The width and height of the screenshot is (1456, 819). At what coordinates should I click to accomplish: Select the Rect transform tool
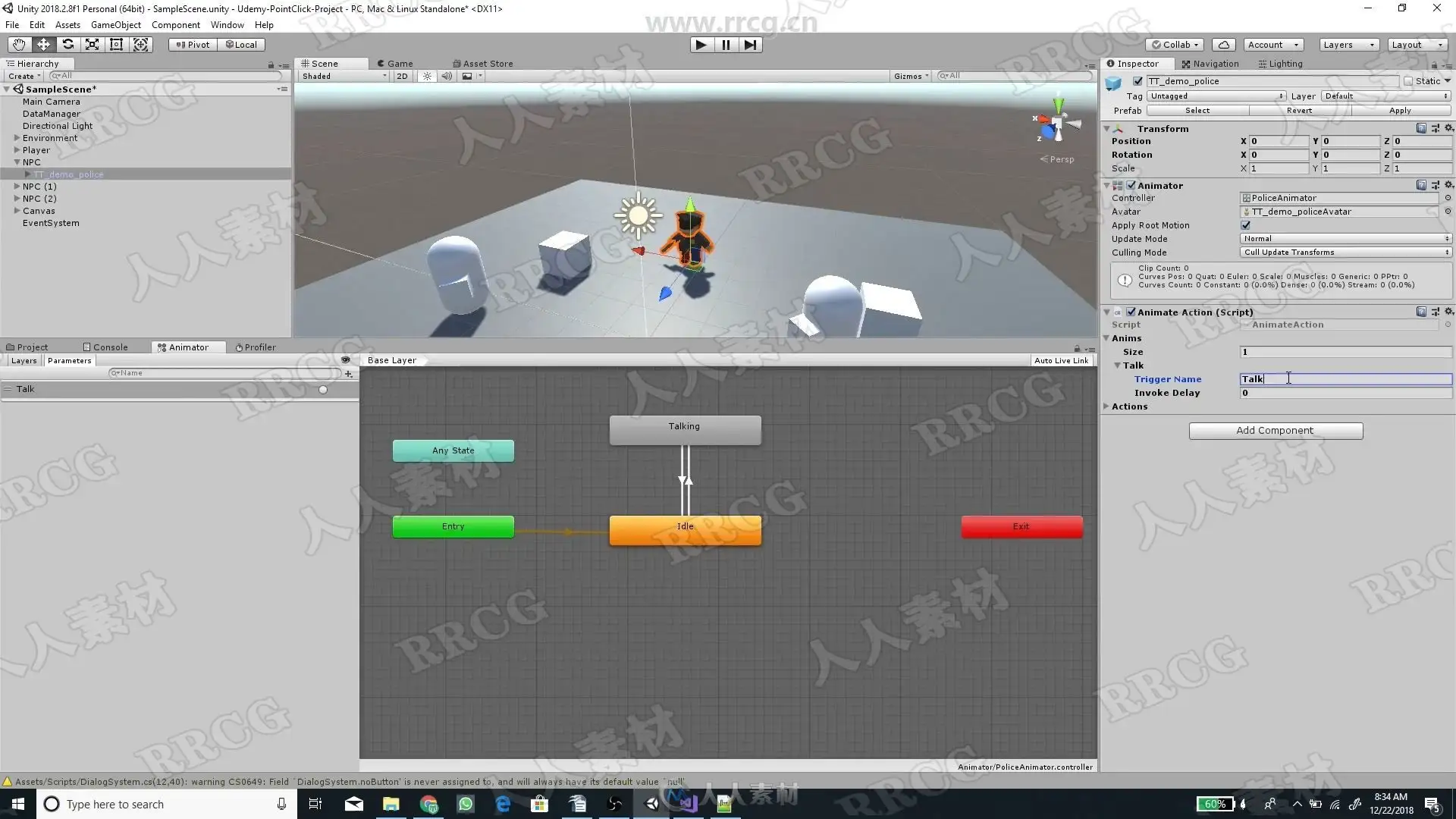click(116, 45)
